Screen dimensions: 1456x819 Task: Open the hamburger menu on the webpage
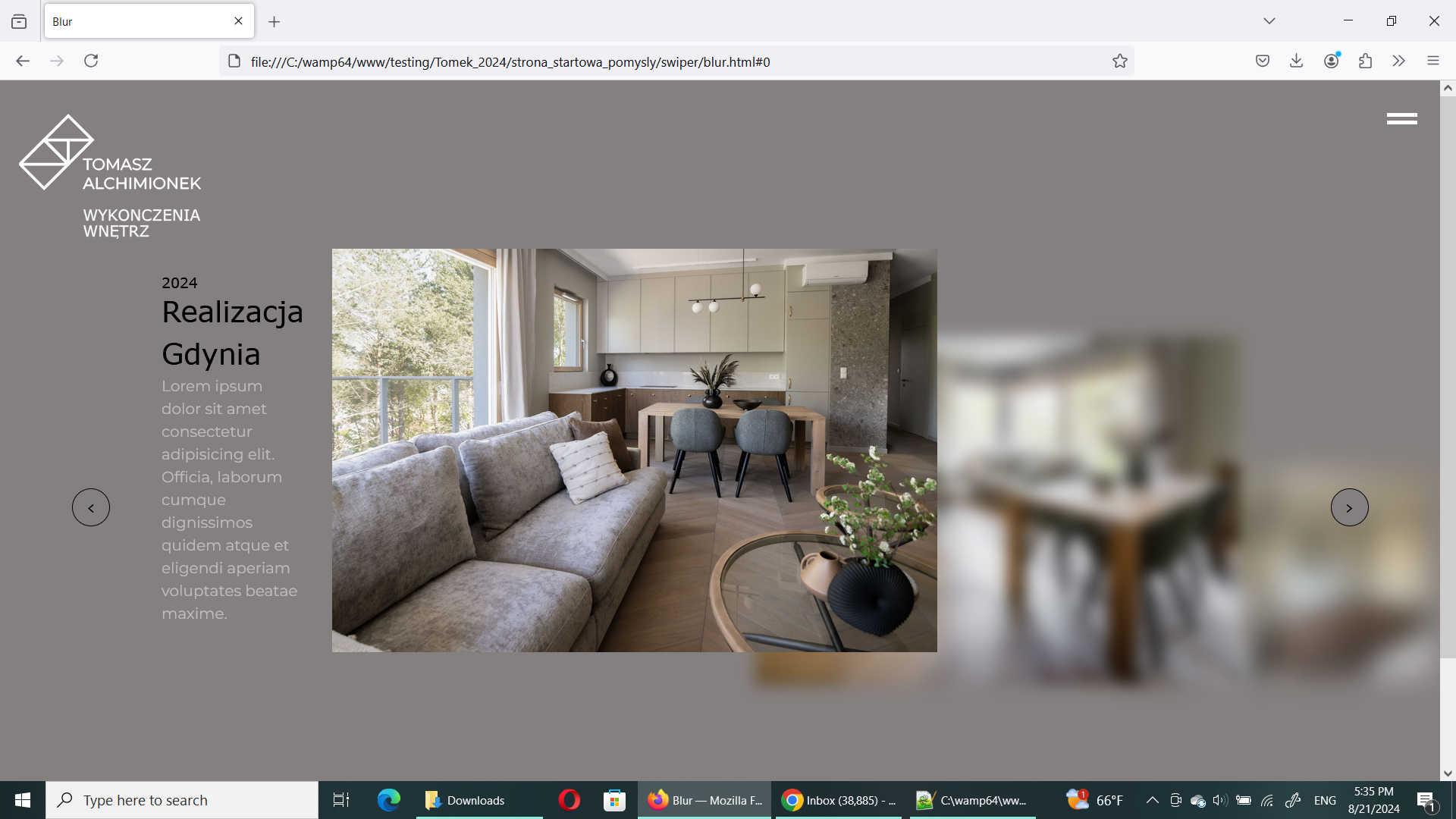1401,118
